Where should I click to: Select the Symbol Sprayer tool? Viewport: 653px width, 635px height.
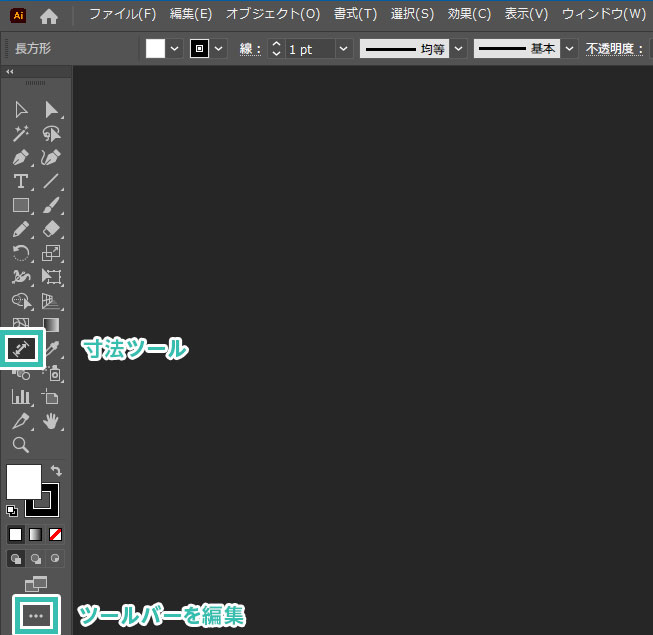click(53, 373)
